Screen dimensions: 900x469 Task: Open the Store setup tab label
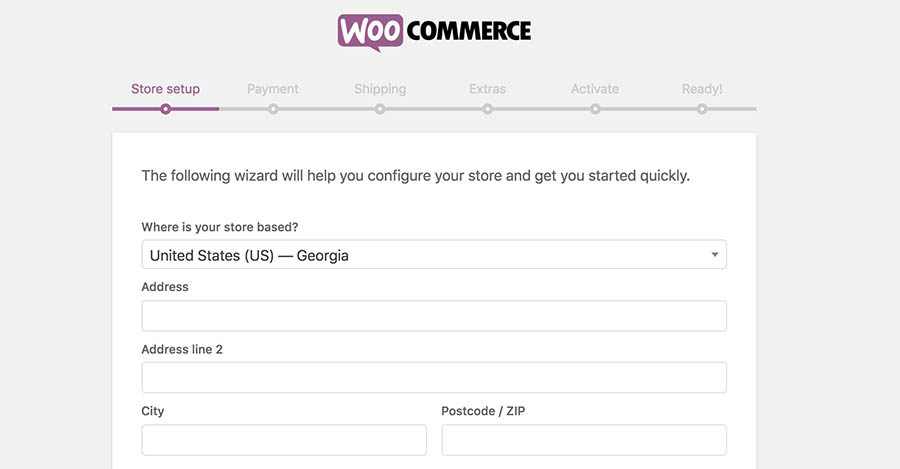[x=165, y=89]
